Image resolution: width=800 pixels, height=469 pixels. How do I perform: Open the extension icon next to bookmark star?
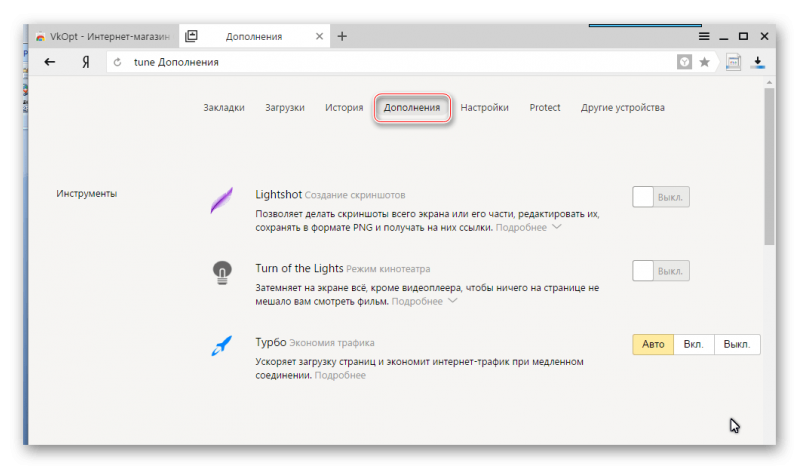(x=733, y=62)
